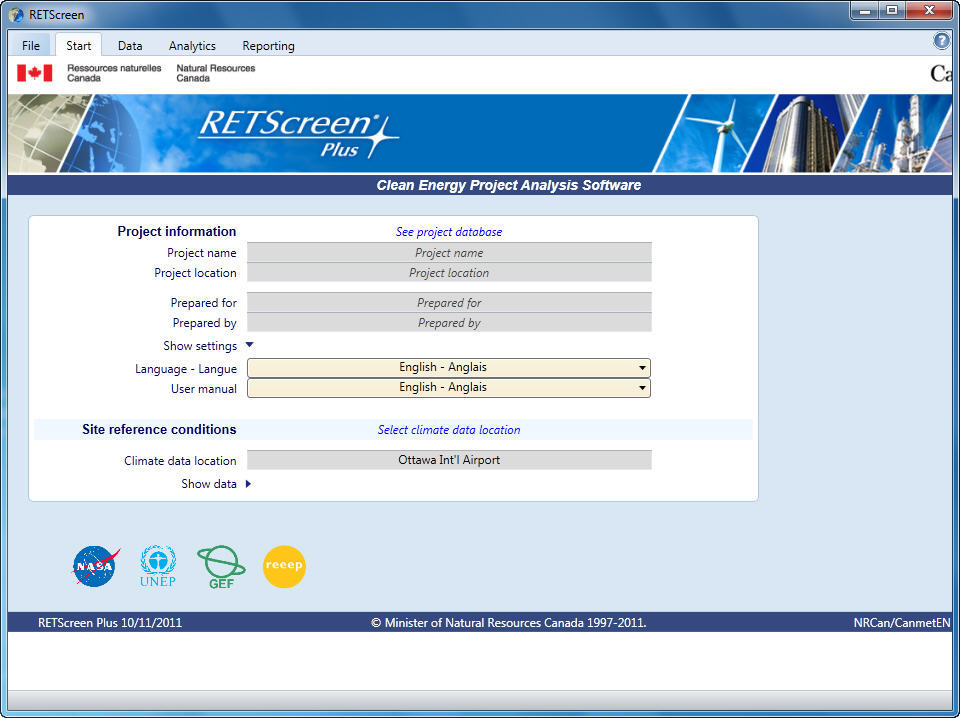
Task: Focus the Project name field
Action: 449,253
